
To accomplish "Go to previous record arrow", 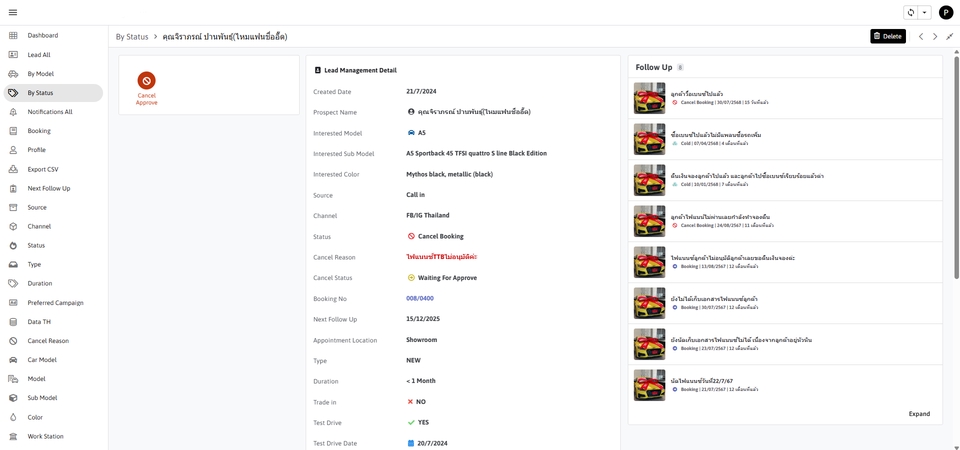I will 921,36.
